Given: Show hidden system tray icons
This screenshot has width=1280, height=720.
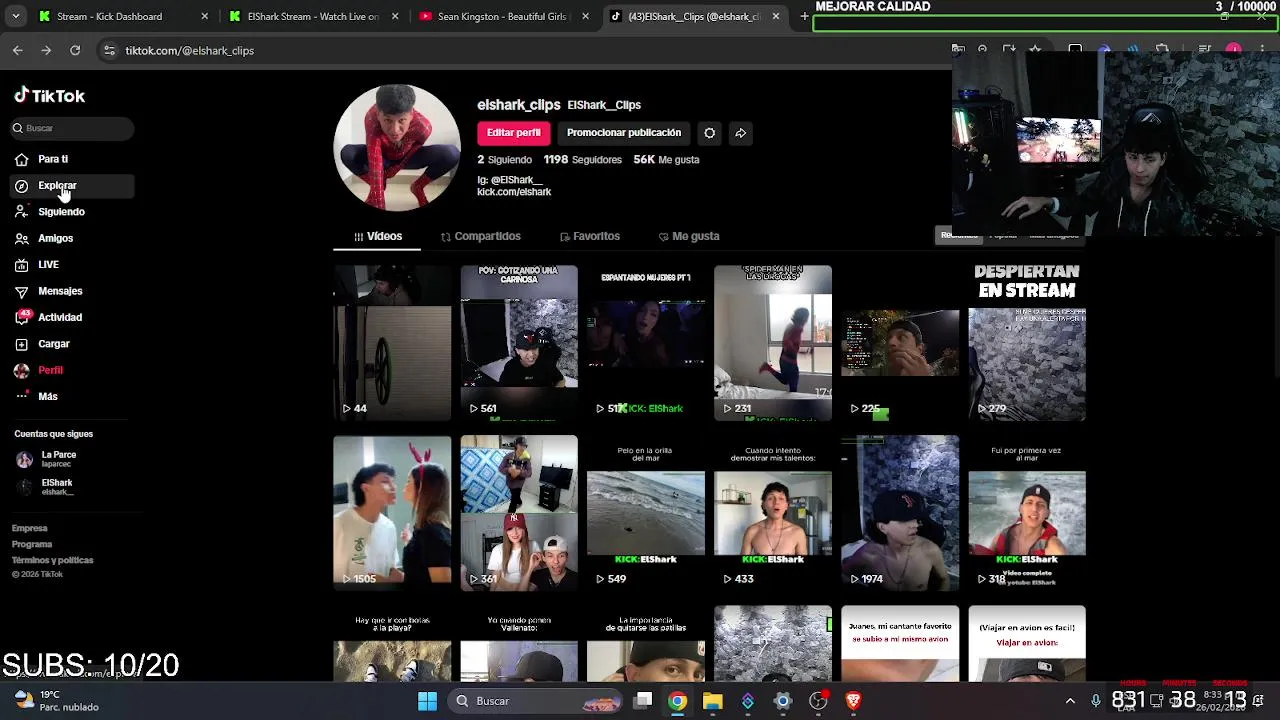Looking at the screenshot, I should point(1070,701).
